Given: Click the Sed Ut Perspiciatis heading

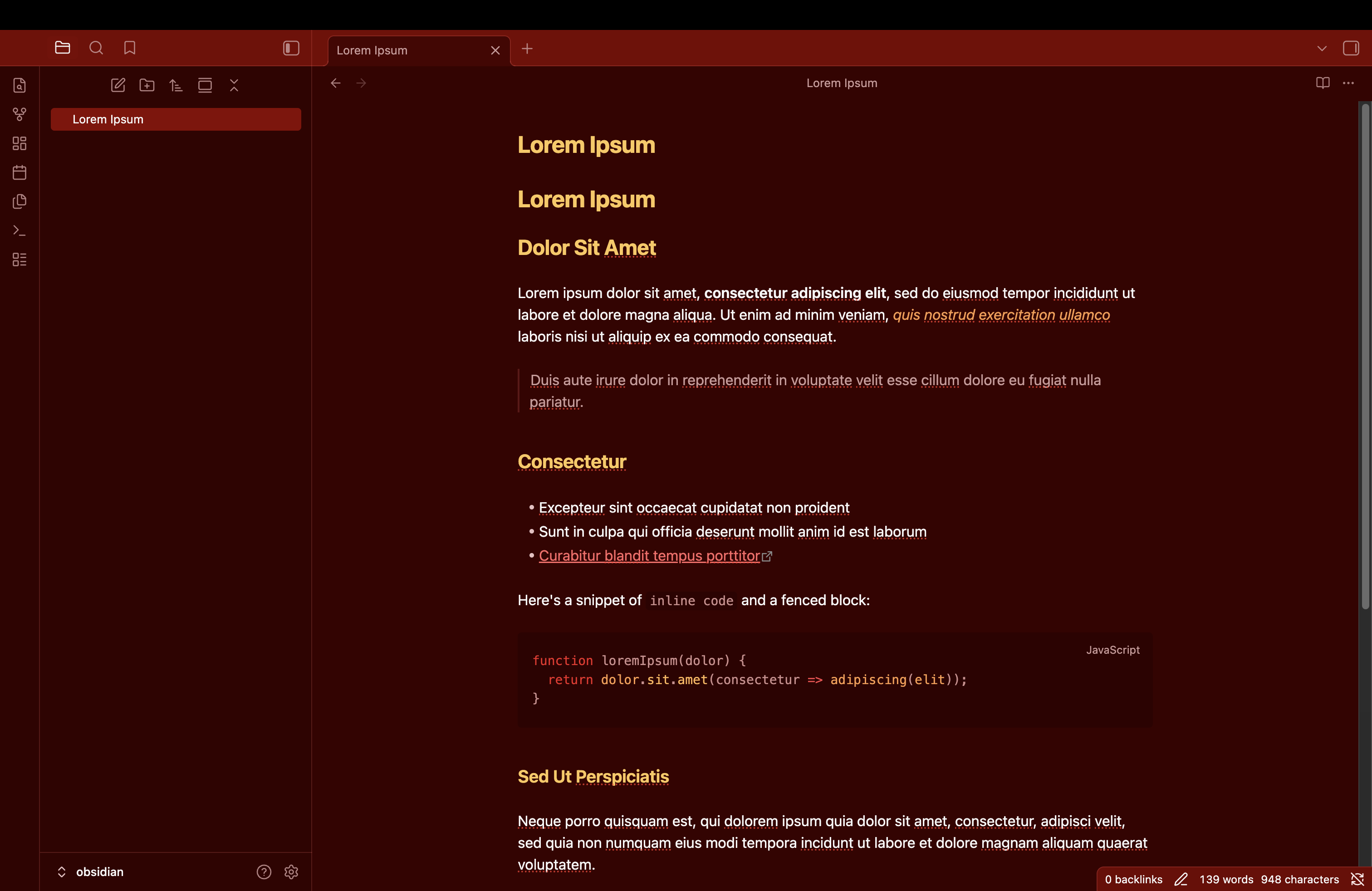Looking at the screenshot, I should pos(593,776).
